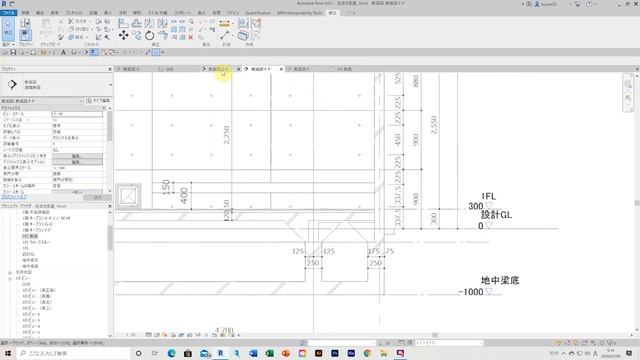
Task: Select Mirror - Pick Axis tool
Action: (149, 23)
